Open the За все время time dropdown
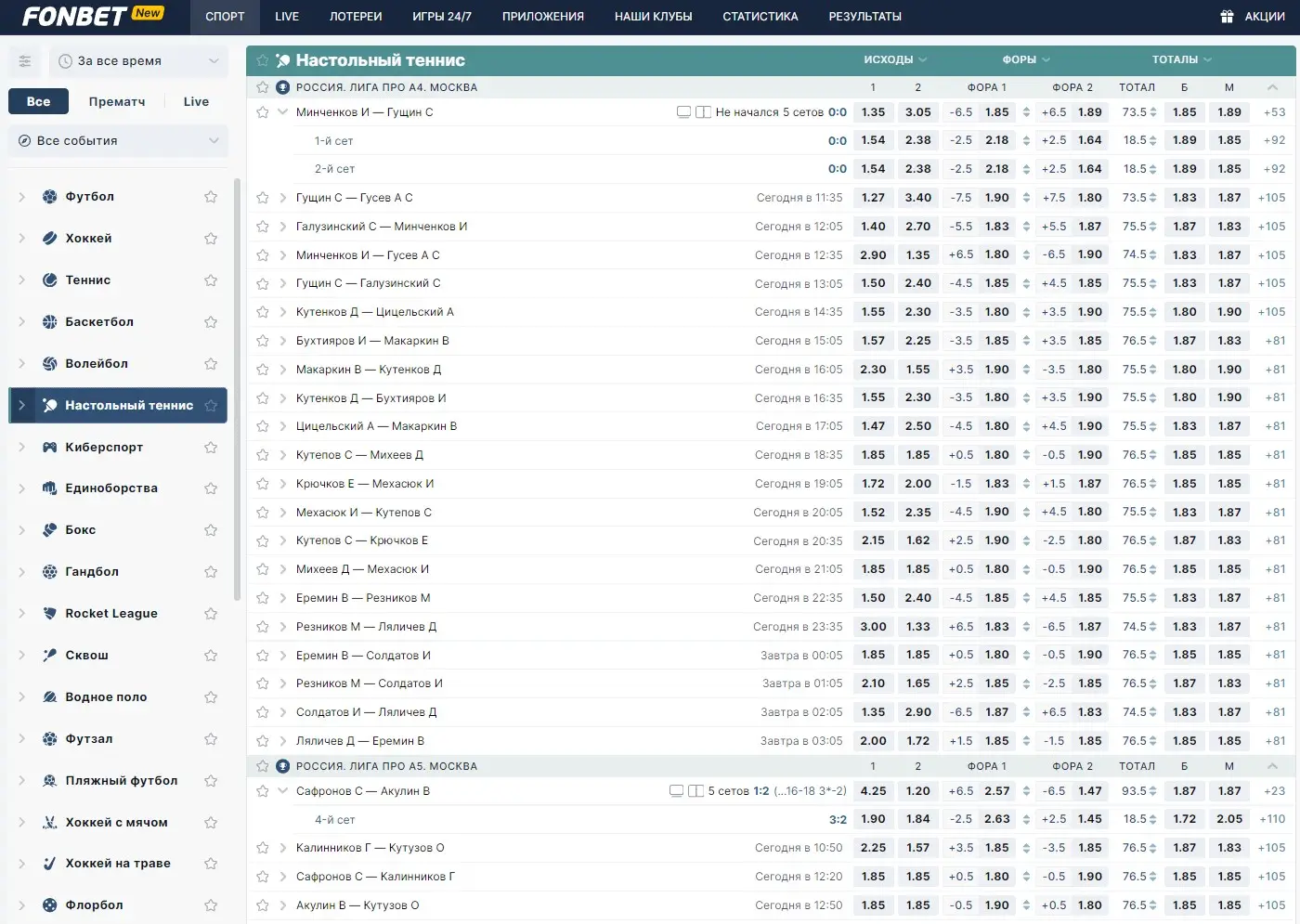 click(x=138, y=61)
